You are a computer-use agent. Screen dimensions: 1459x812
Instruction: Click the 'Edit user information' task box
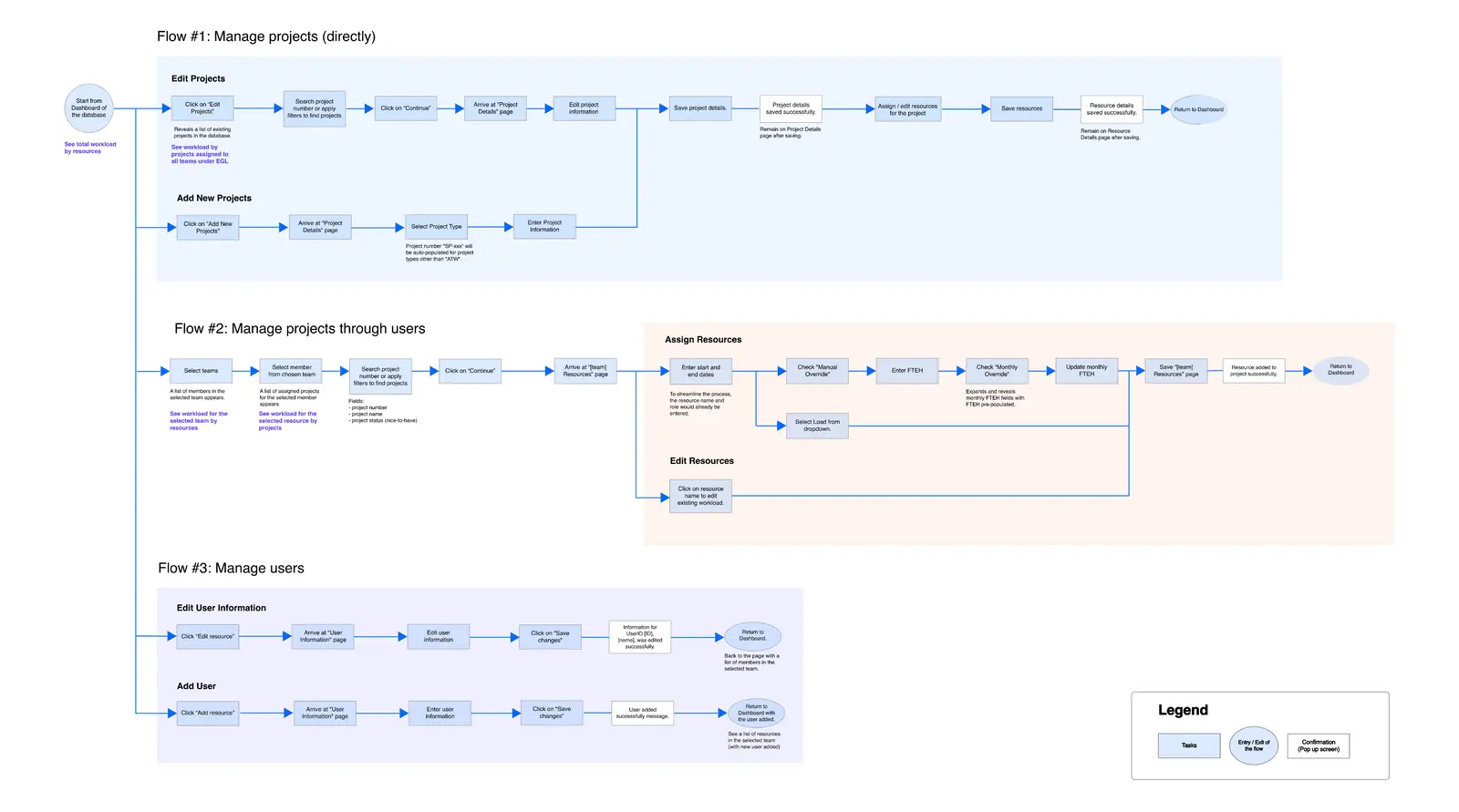pyautogui.click(x=439, y=636)
